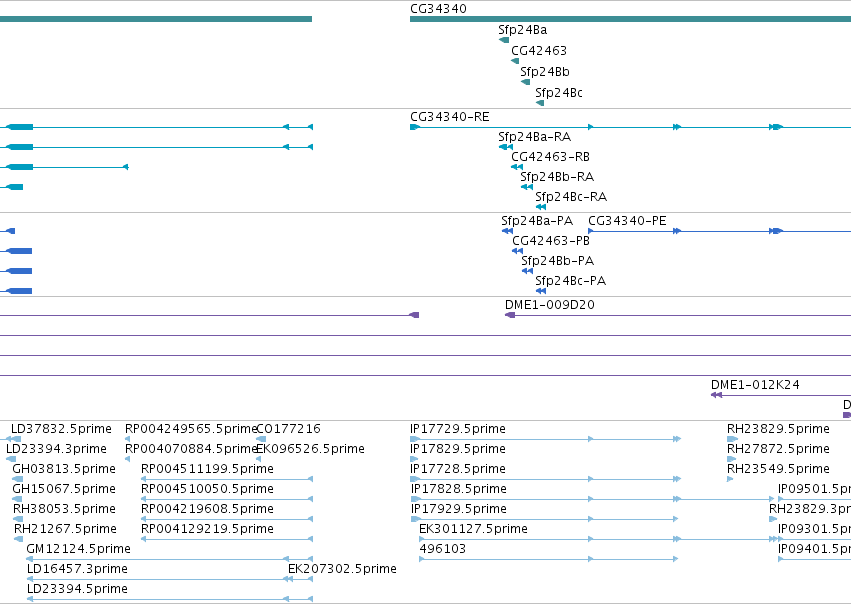Click the DME1-012K24 clone label
The width and height of the screenshot is (851, 604).
755,385
